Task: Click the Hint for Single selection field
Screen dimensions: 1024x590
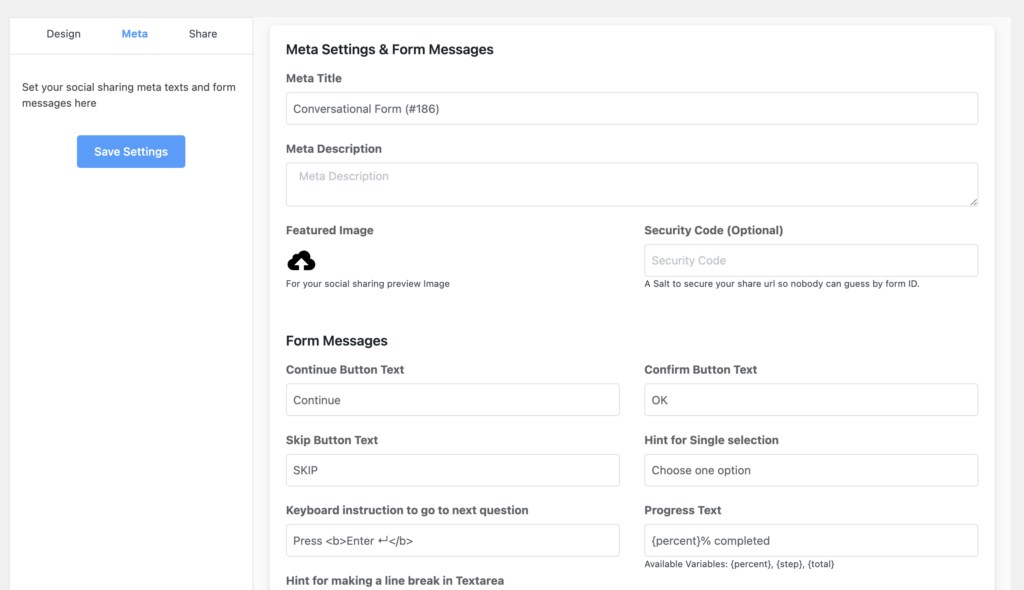Action: click(808, 470)
